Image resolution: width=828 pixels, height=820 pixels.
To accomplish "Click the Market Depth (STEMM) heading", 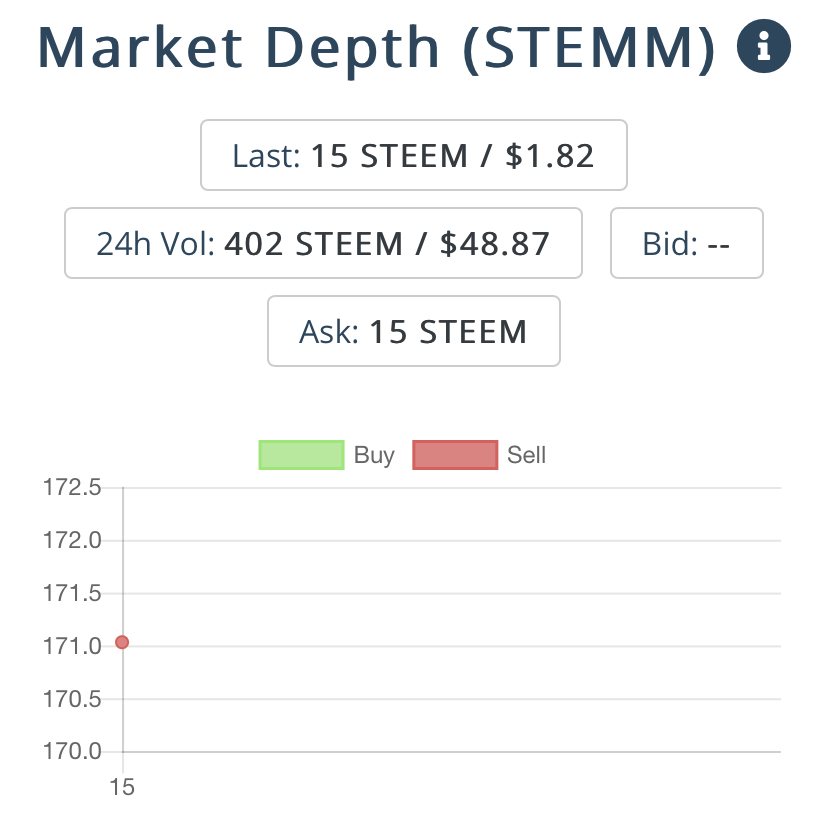I will click(x=377, y=46).
